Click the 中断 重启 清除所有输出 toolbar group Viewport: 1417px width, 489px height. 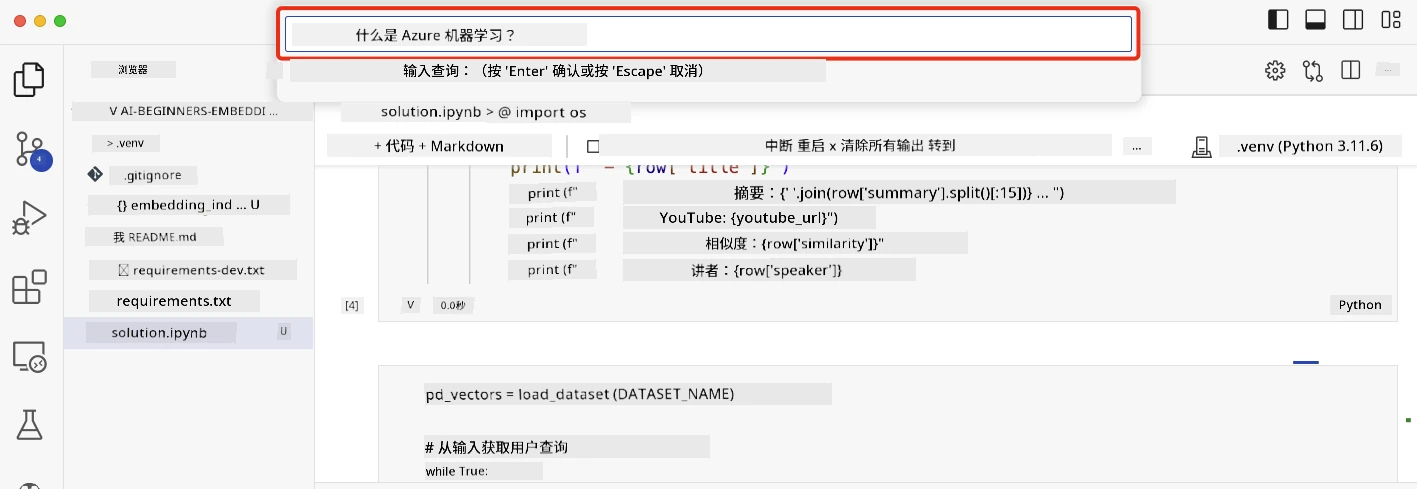coord(860,145)
